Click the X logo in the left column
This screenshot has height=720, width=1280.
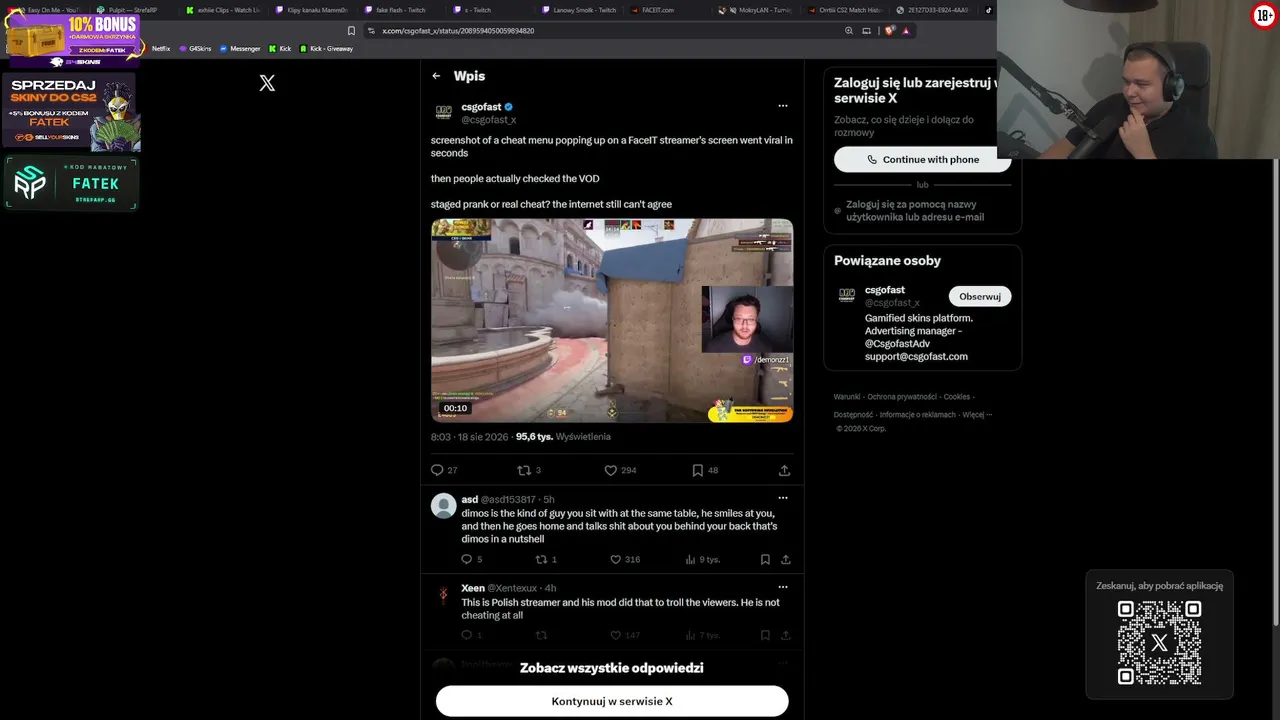tap(267, 83)
